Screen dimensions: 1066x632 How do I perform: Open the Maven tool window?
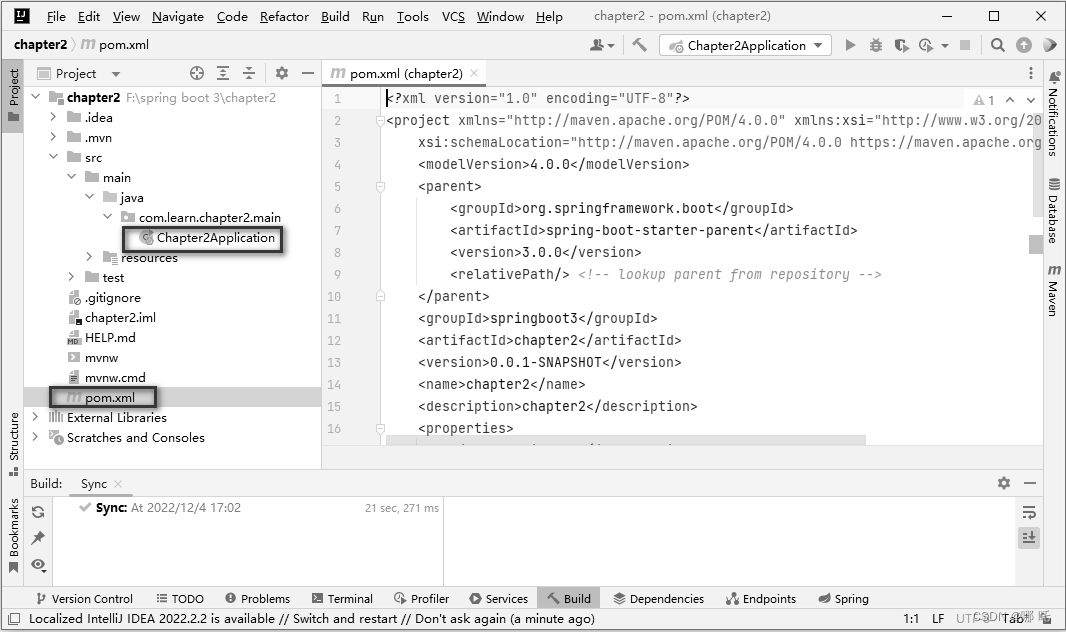point(1053,290)
